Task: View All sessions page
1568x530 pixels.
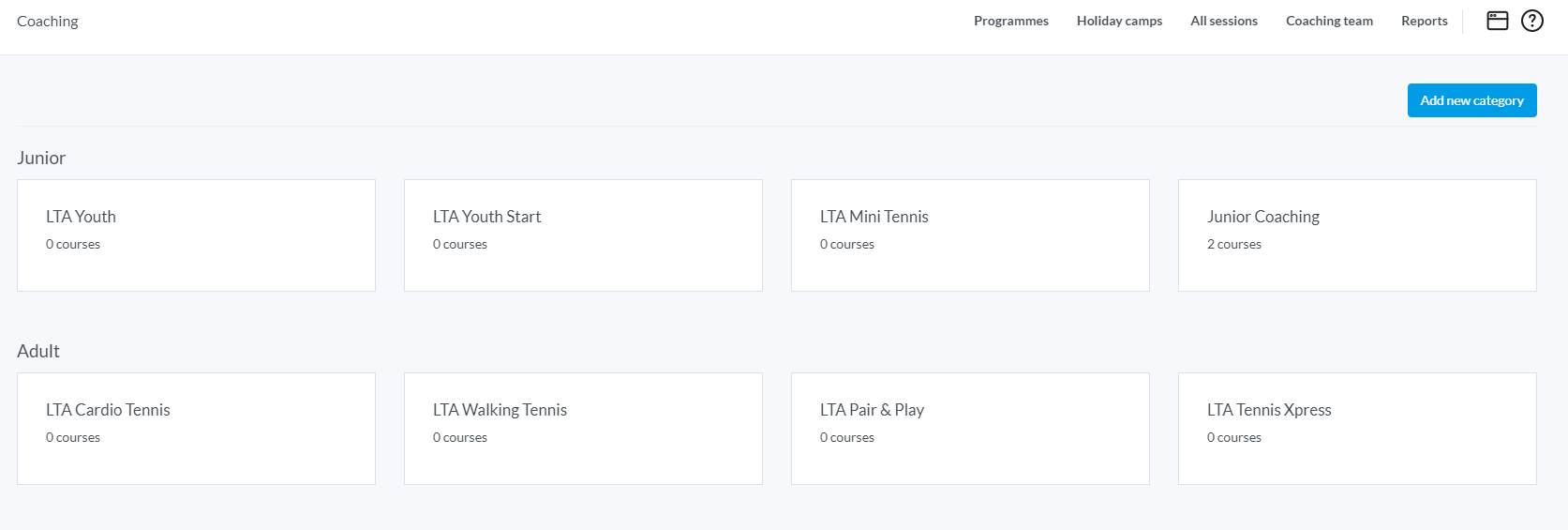Action: pyautogui.click(x=1223, y=21)
